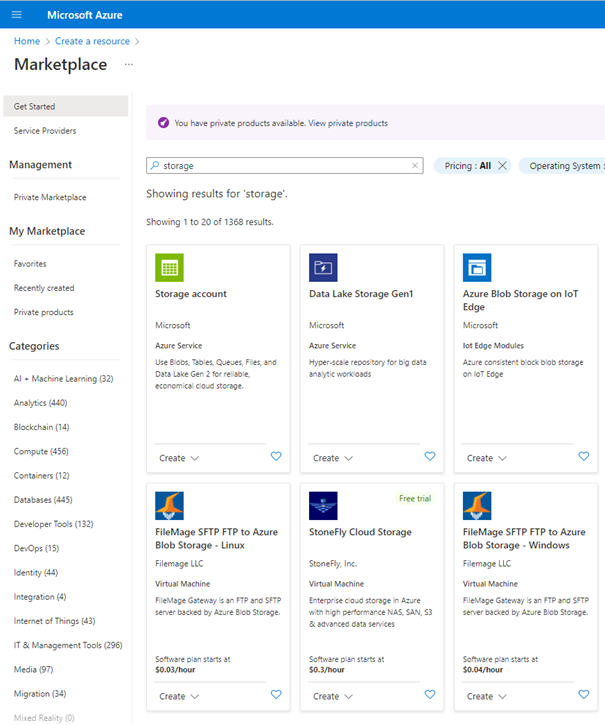Select Service Providers in the sidebar
The image size is (605, 725).
click(45, 131)
